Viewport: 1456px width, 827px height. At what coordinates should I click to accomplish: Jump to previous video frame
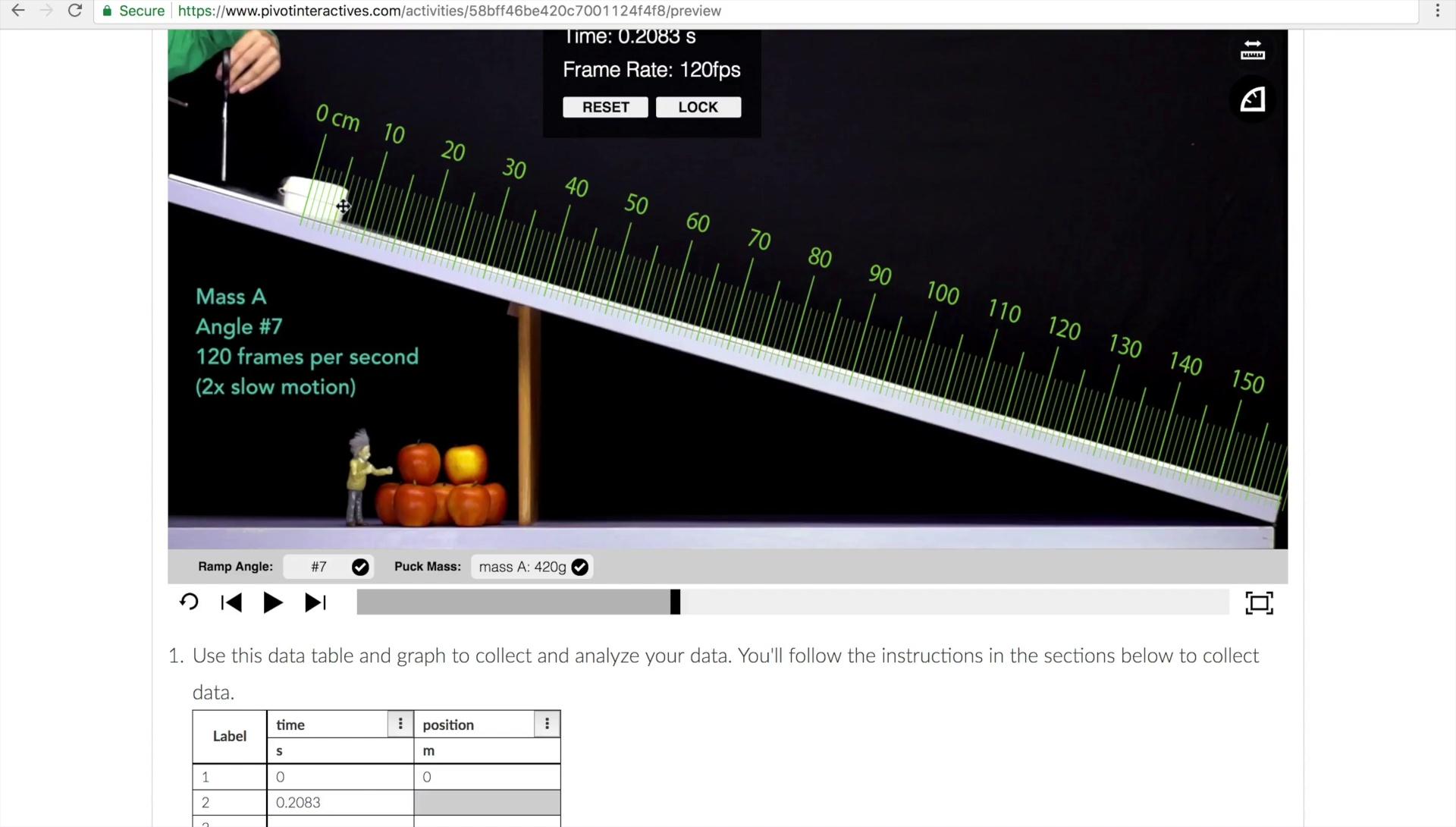coord(231,602)
